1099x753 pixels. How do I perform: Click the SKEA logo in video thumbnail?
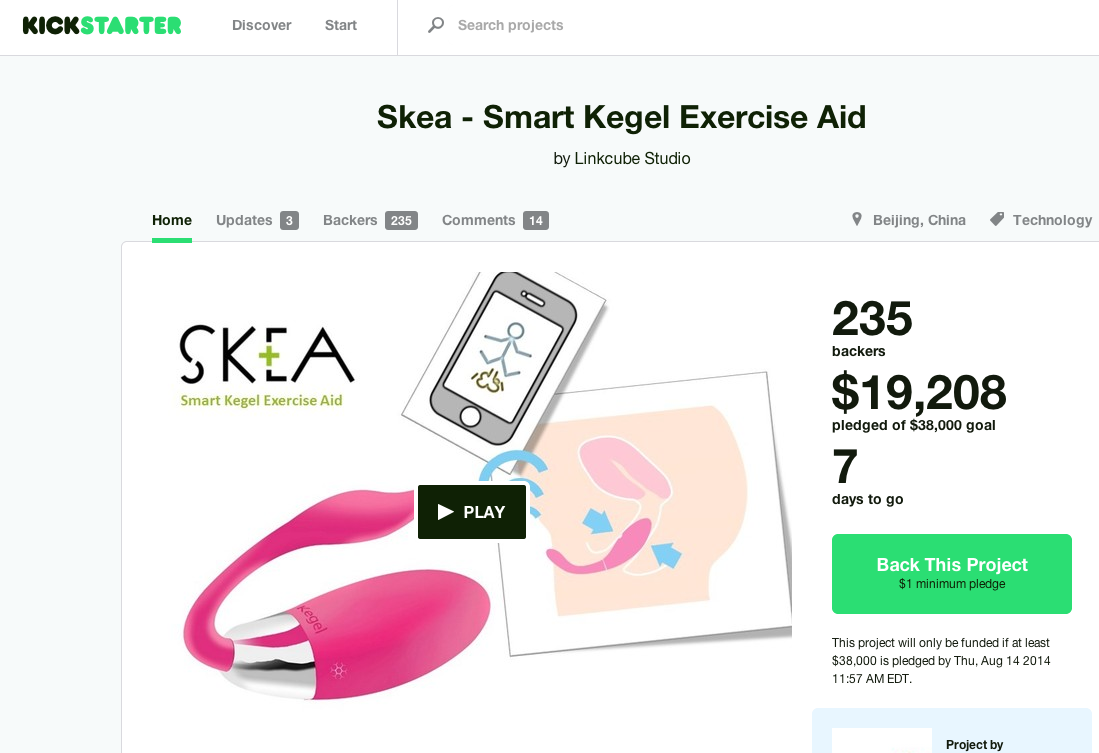click(266, 366)
